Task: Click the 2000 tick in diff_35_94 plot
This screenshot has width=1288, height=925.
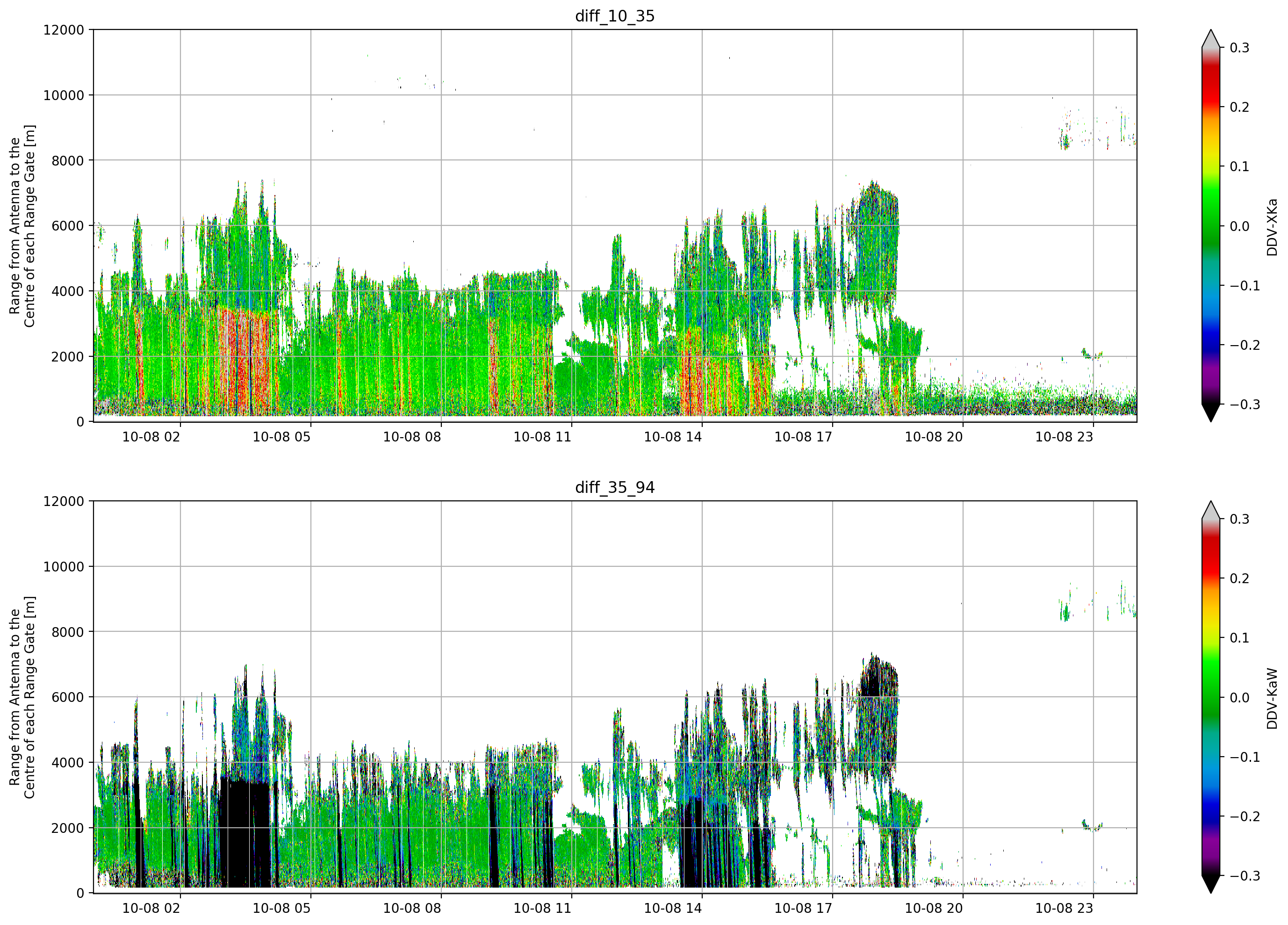Action: pyautogui.click(x=68, y=828)
